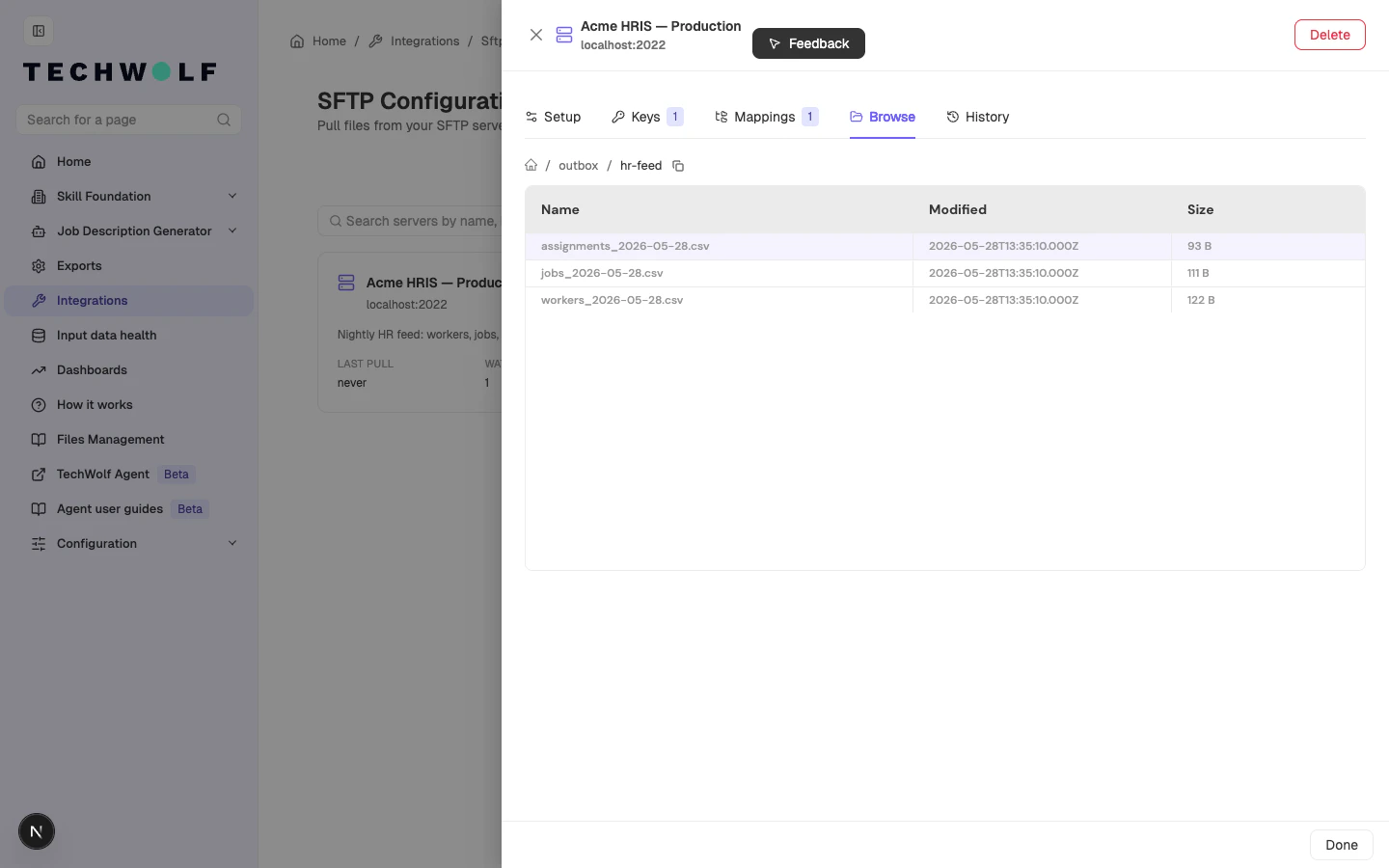Click the Integrations breadcrumb link
This screenshot has height=868, width=1389.
point(414,41)
